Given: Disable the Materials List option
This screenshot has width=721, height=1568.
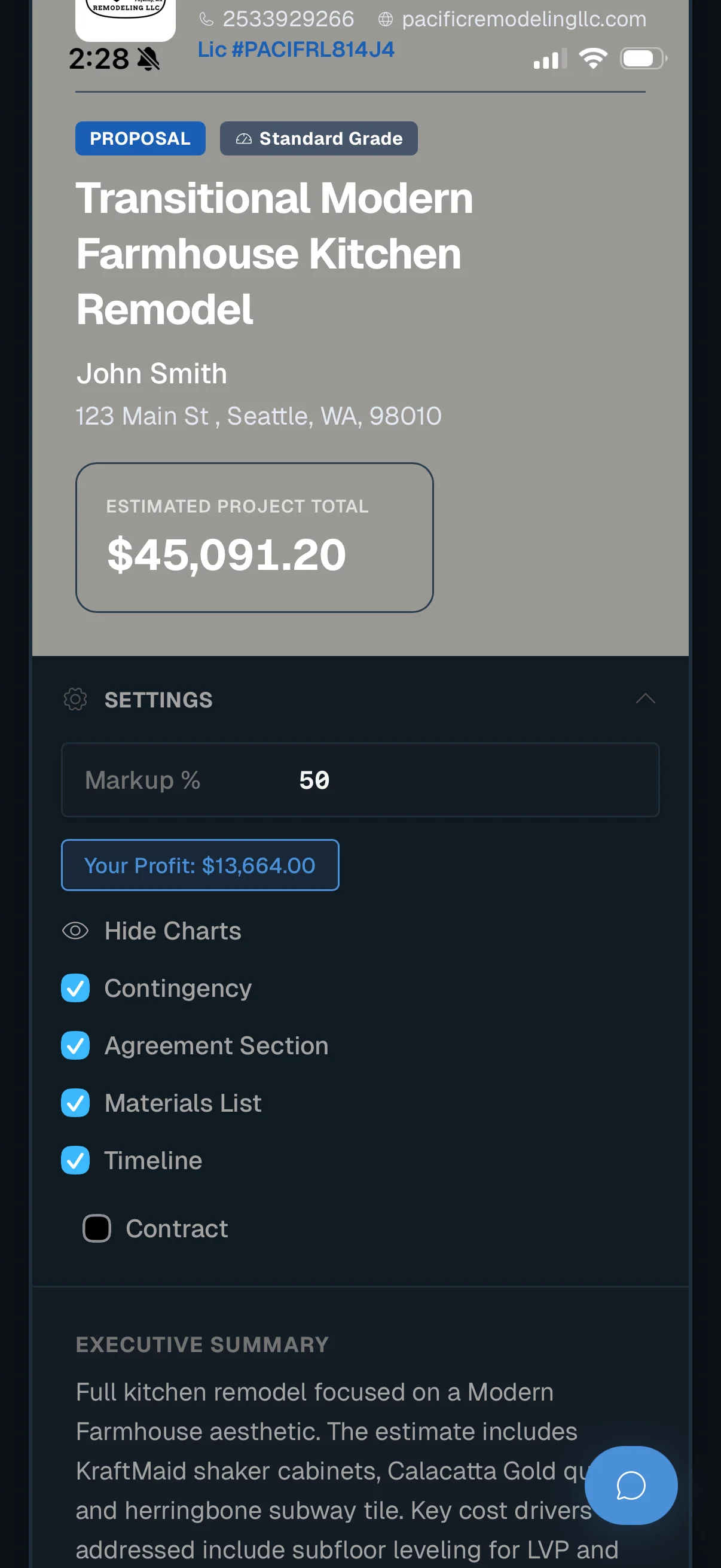Looking at the screenshot, I should (x=75, y=1103).
